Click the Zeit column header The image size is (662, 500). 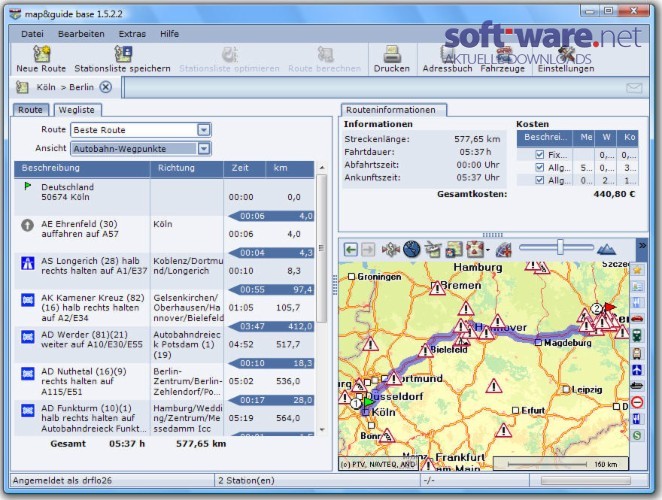coord(244,168)
